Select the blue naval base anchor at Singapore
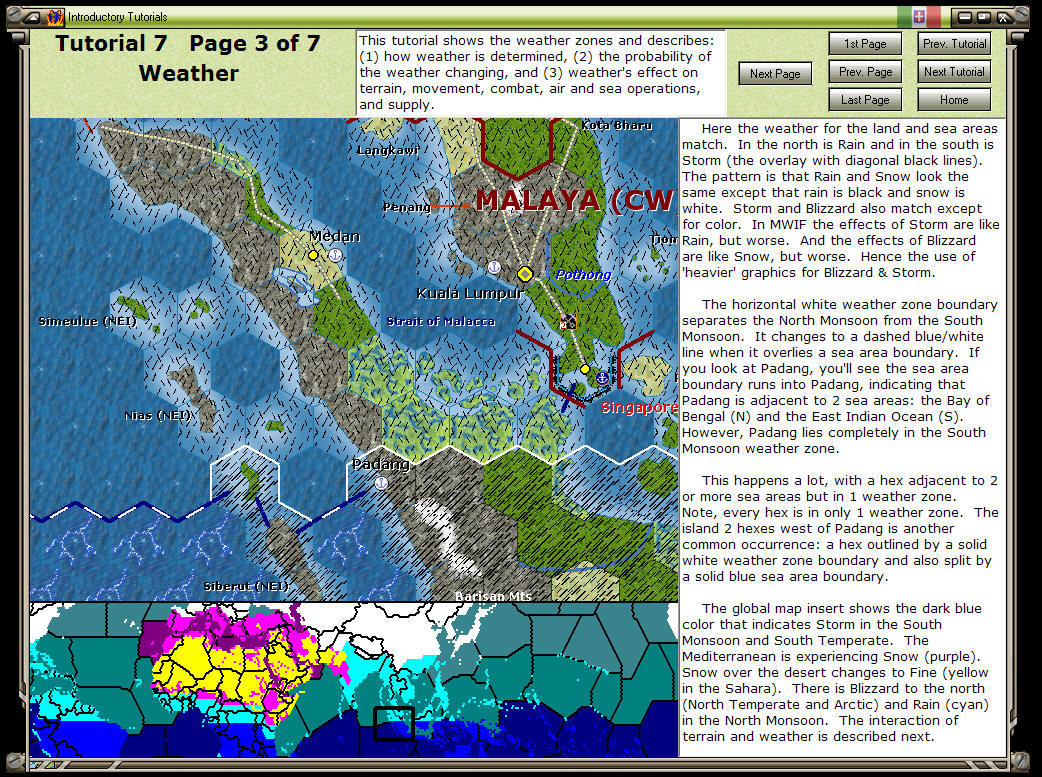Viewport: 1042px width, 777px height. coord(602,379)
